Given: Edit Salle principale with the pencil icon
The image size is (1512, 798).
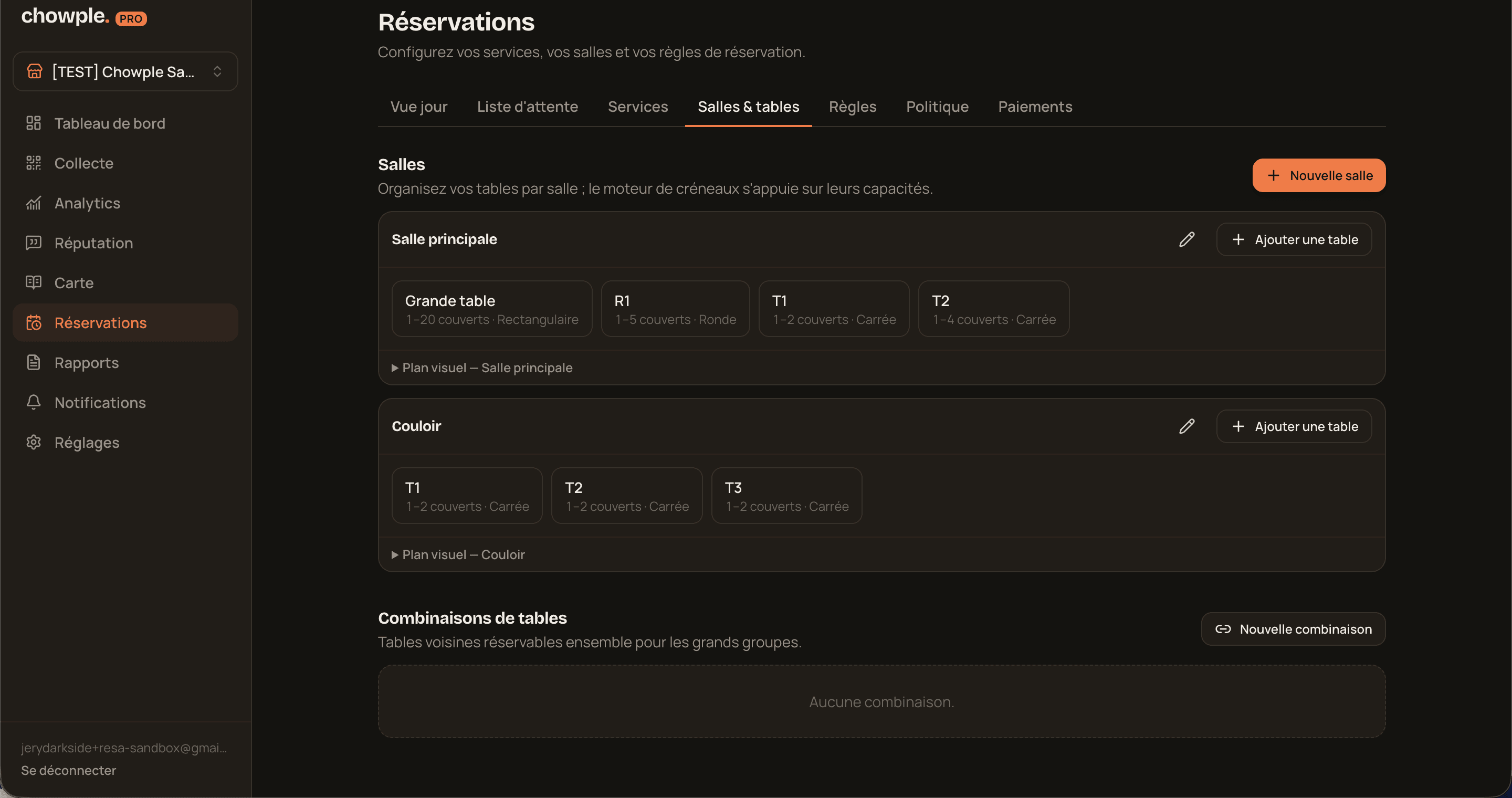Looking at the screenshot, I should (1187, 239).
